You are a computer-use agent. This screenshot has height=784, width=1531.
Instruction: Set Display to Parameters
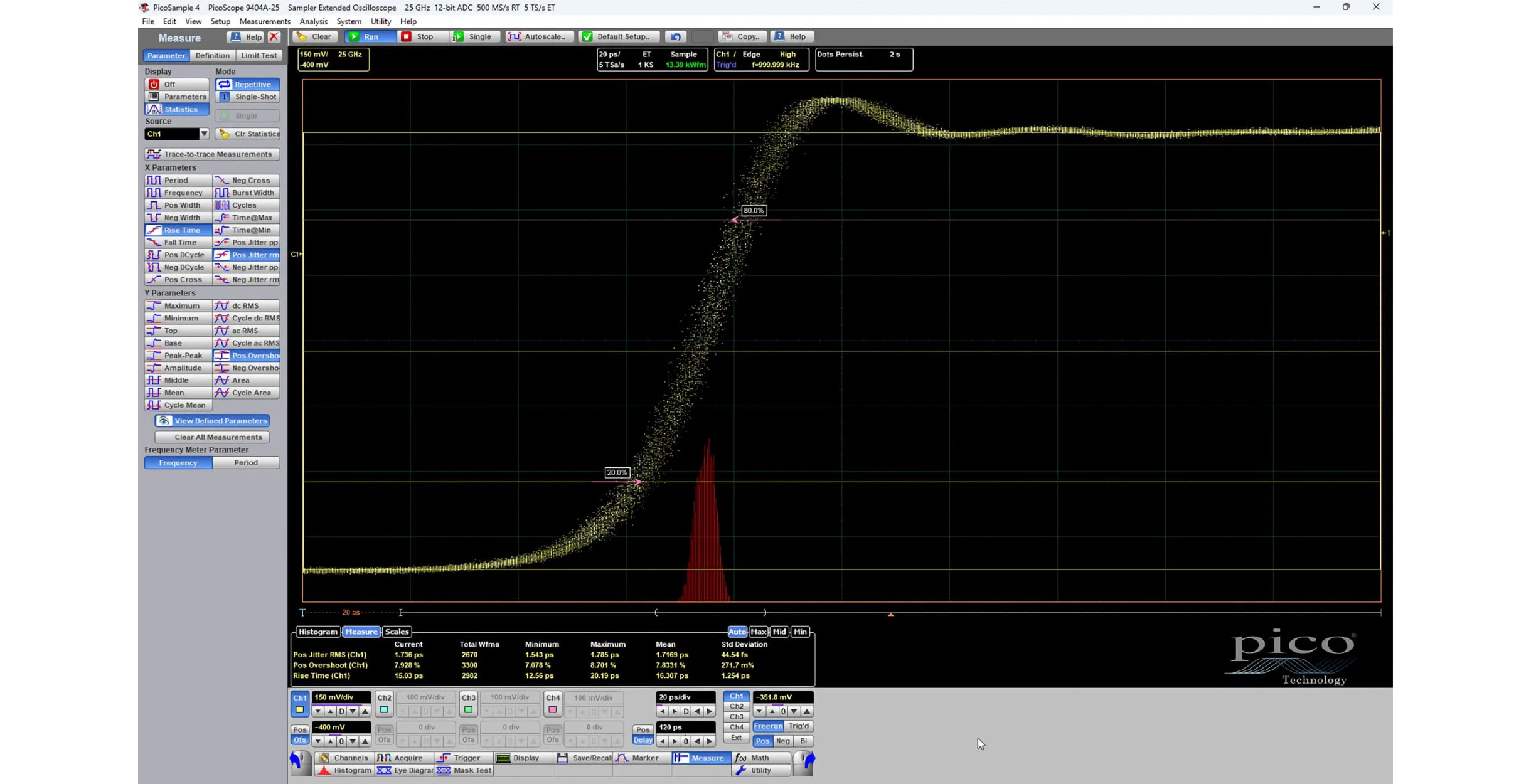point(177,97)
